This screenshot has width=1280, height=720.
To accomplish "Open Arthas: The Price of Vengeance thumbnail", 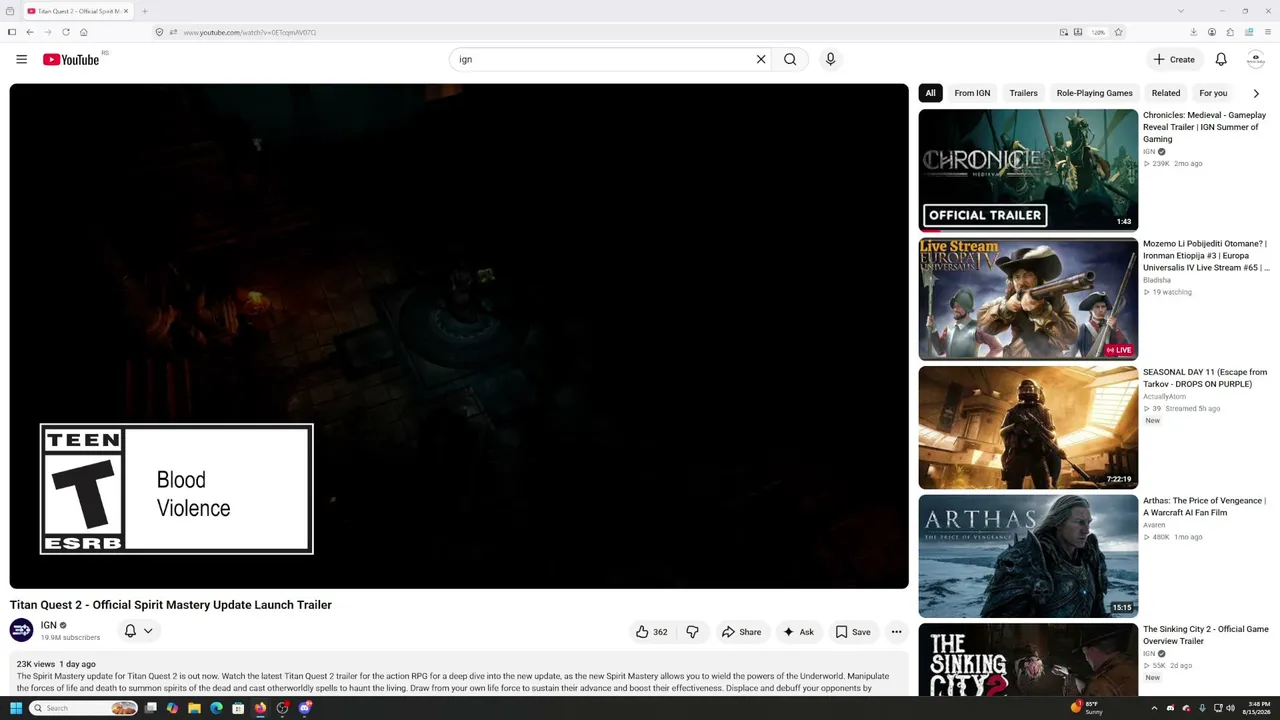I will point(1028,556).
